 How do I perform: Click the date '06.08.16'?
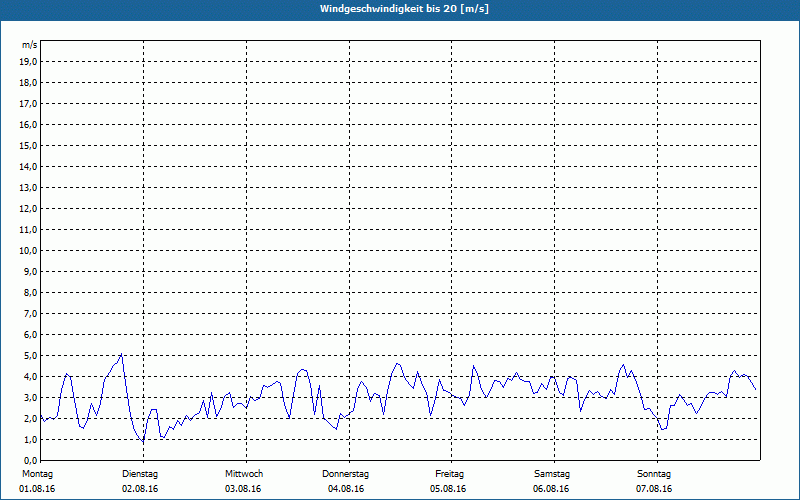click(551, 489)
